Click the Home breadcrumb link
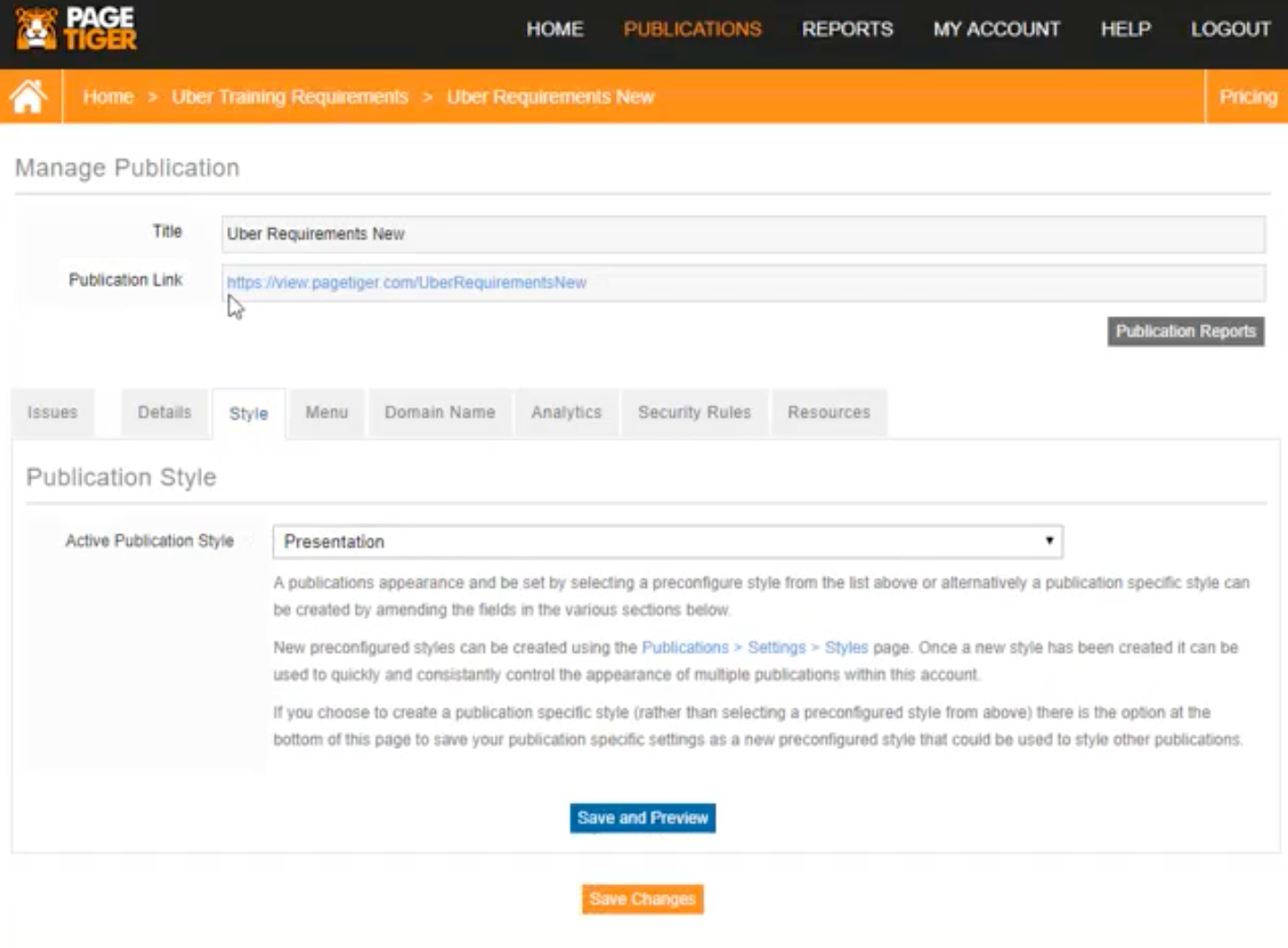Viewport: 1288px width, 948px height. pos(108,96)
